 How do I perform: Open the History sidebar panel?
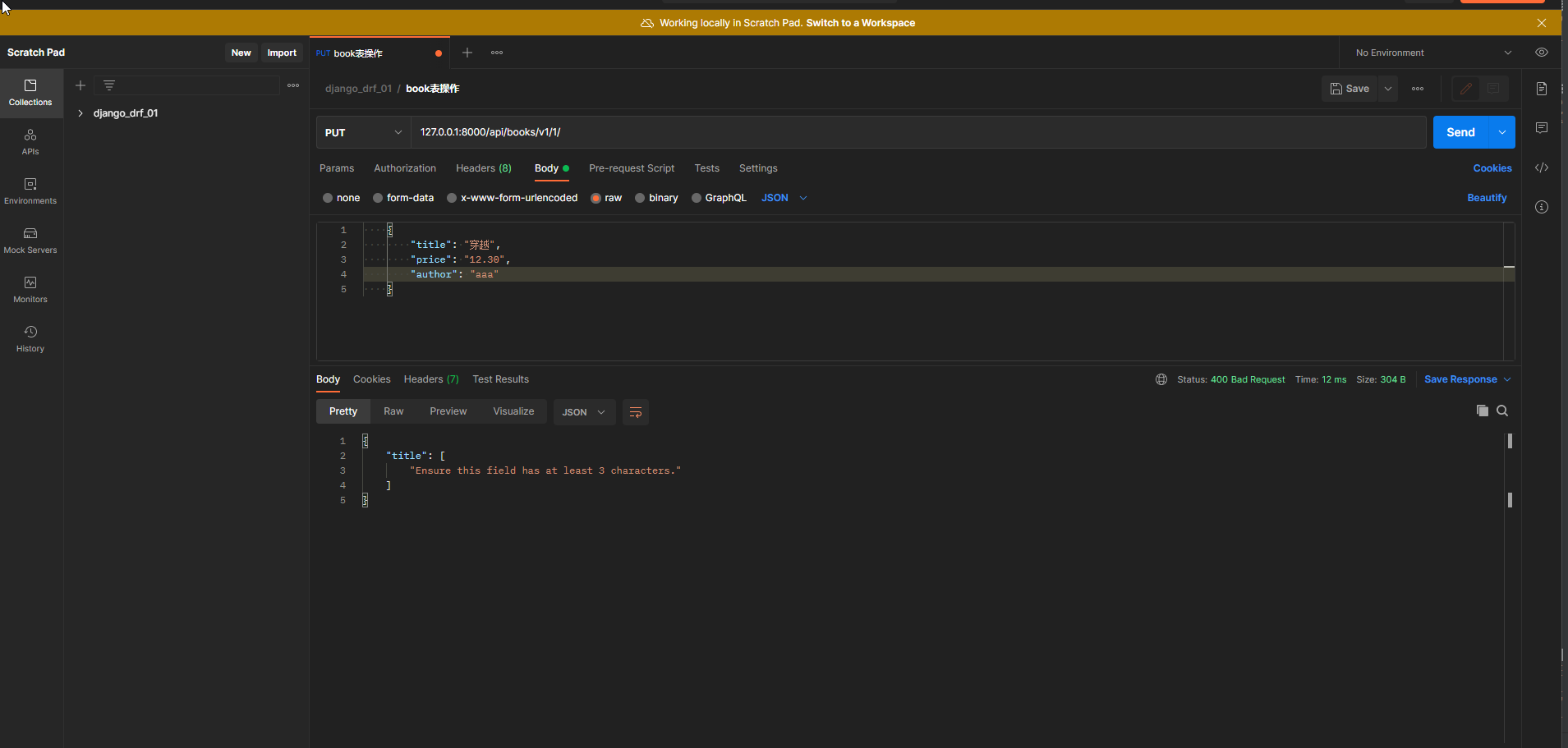tap(30, 339)
